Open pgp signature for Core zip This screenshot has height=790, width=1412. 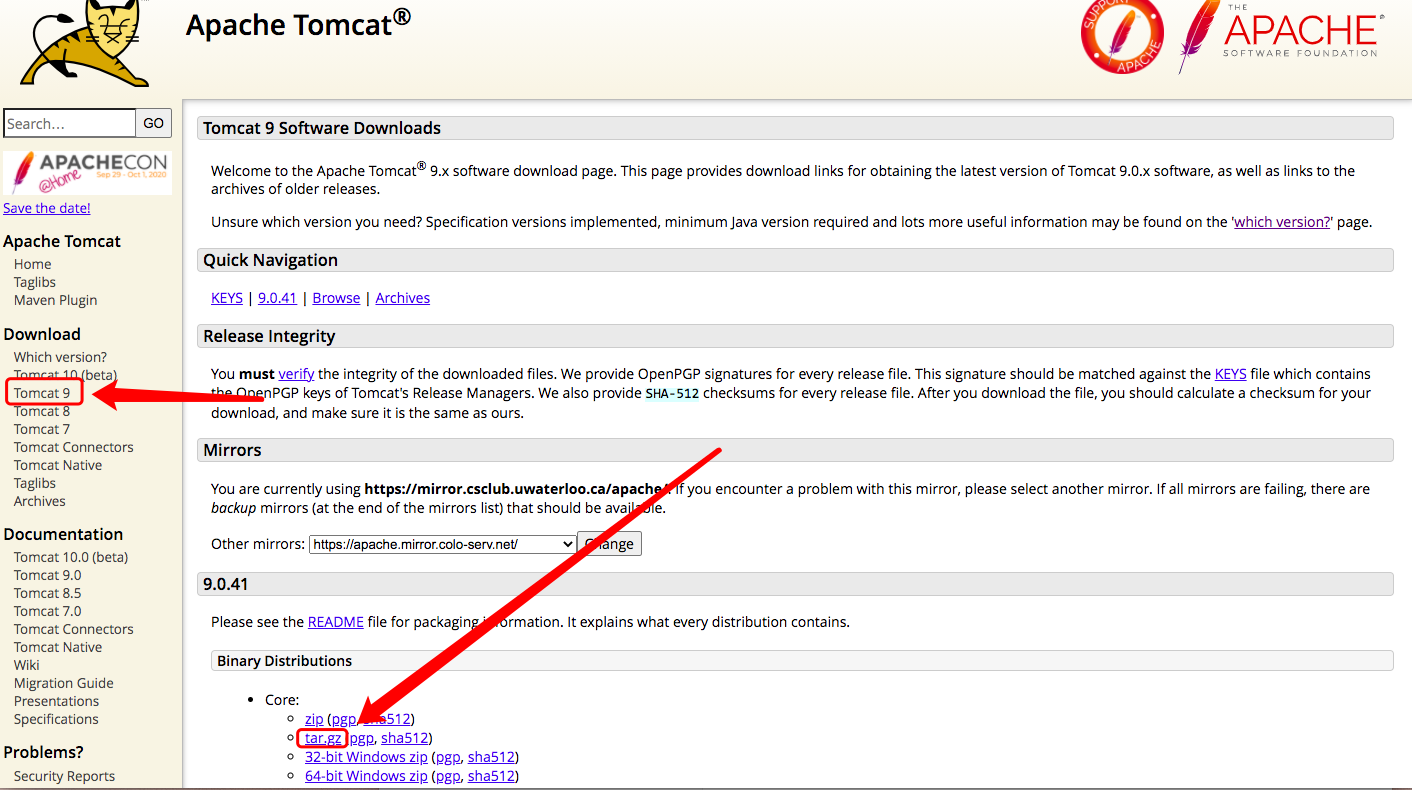tap(343, 719)
